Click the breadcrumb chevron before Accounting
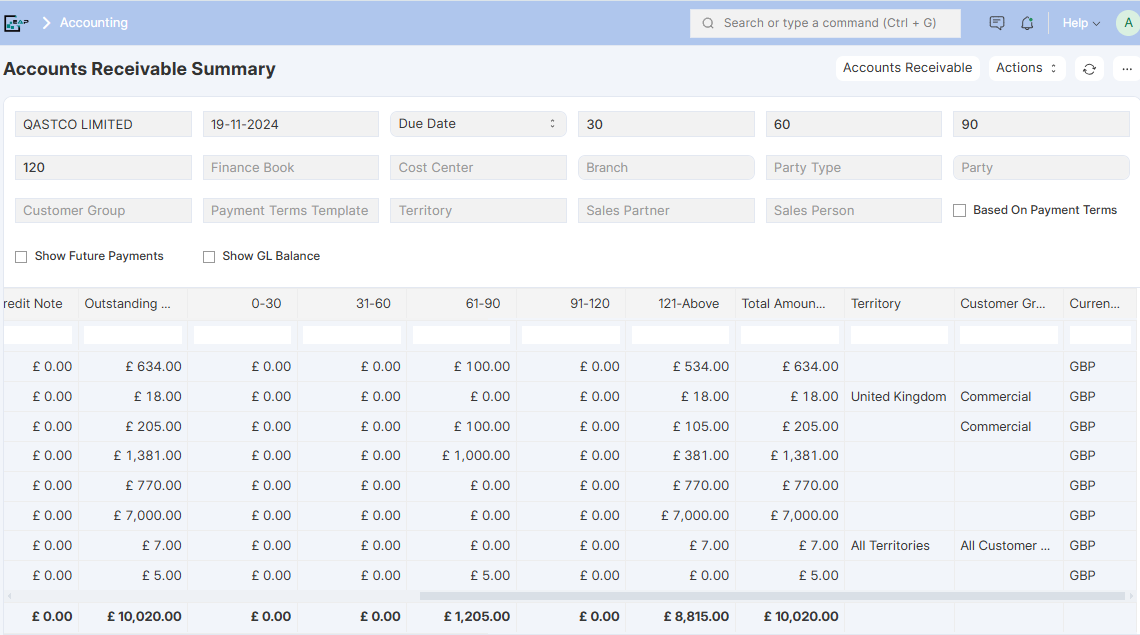This screenshot has width=1140, height=635. pos(47,23)
